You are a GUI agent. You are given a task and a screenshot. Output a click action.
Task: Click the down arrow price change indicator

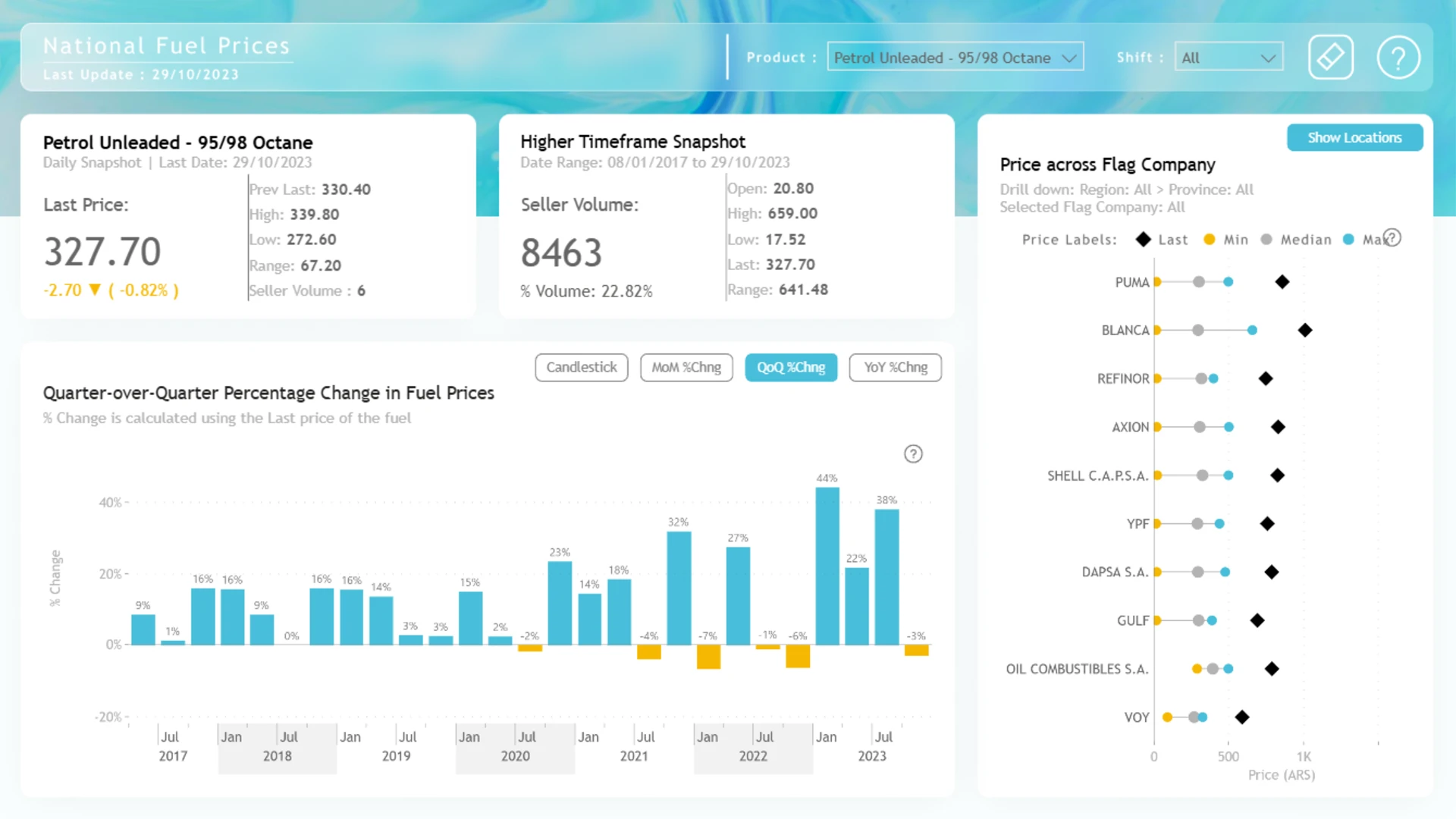[x=95, y=290]
